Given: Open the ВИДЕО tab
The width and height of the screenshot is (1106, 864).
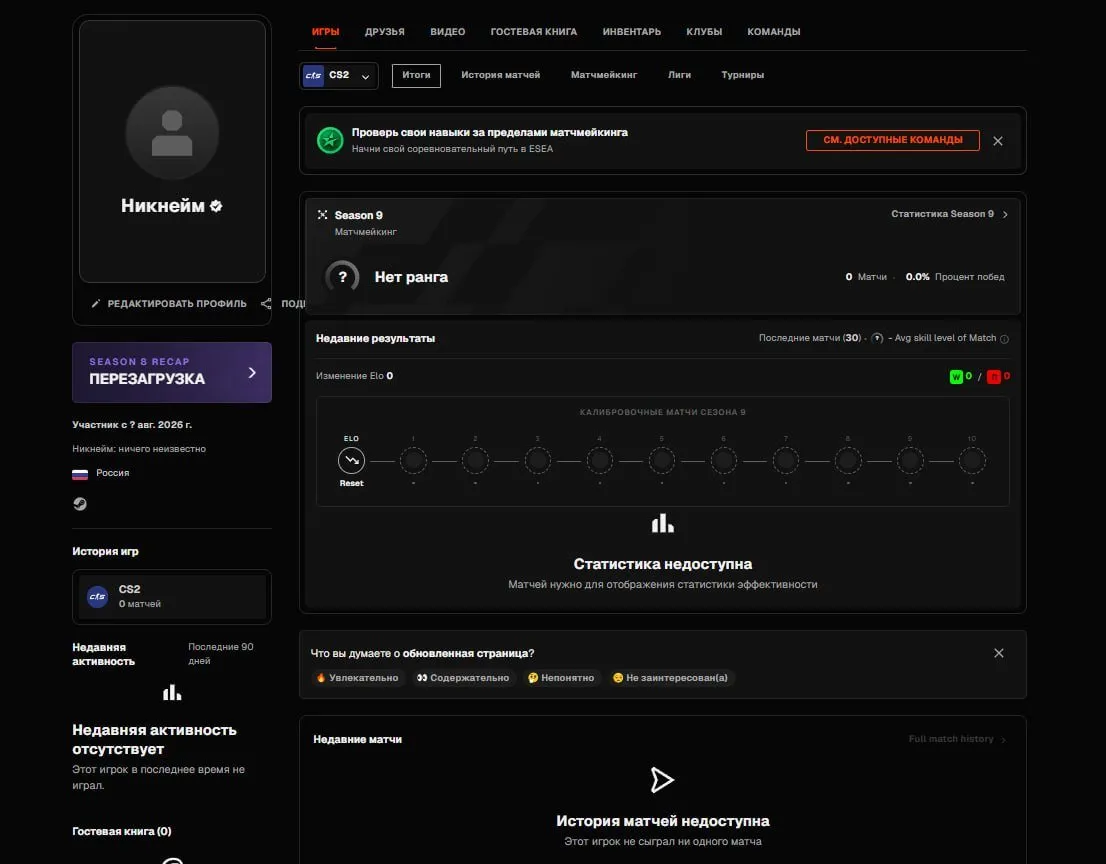Looking at the screenshot, I should coord(447,32).
